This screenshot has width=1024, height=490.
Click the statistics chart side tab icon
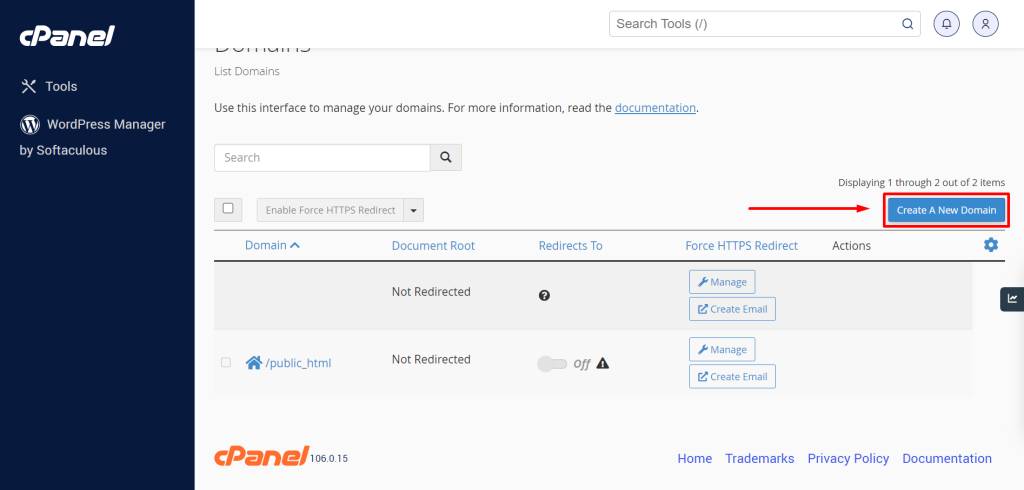pos(1012,299)
